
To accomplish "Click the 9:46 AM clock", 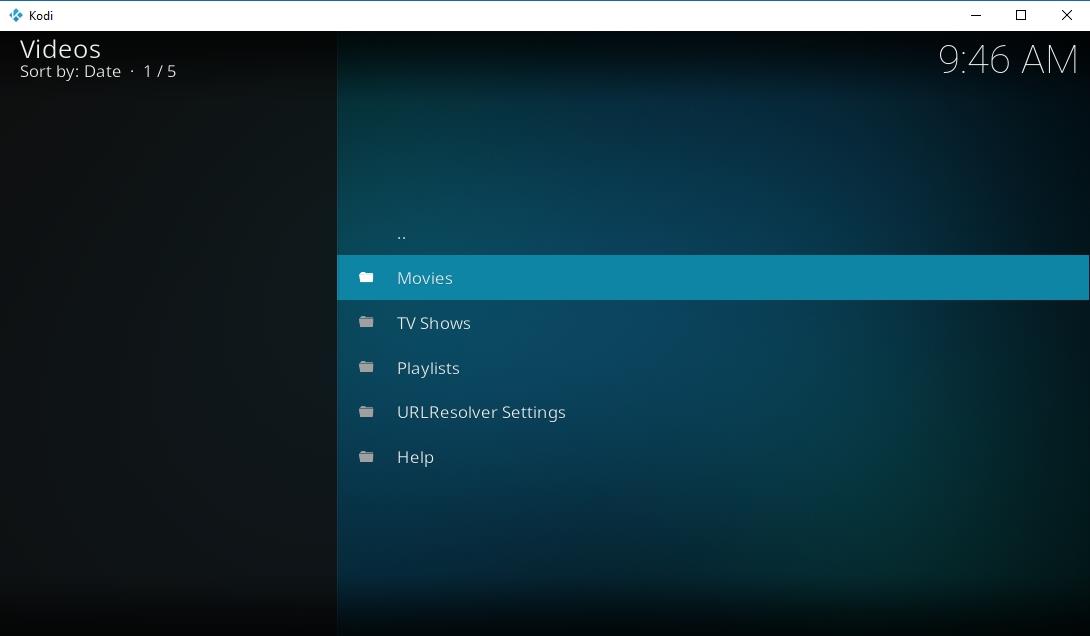I will [x=1007, y=60].
